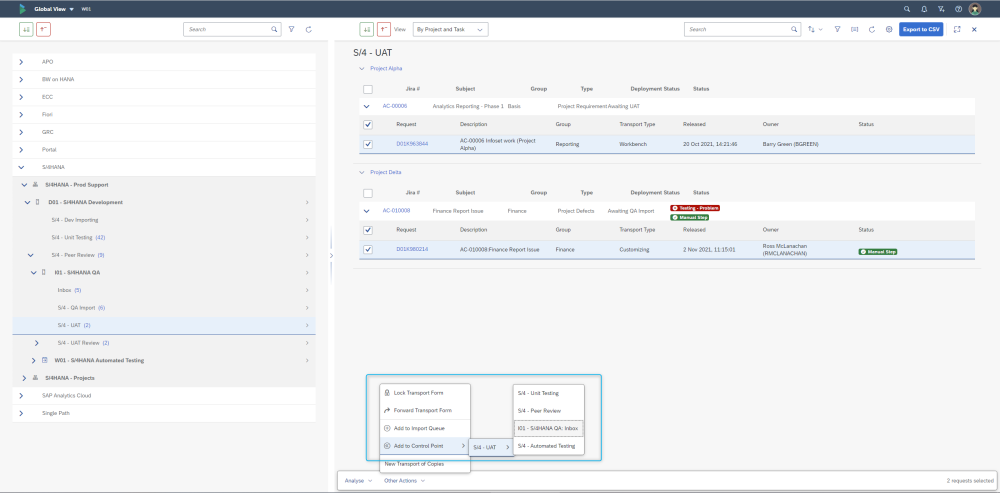Click the Export to CSV button
Image resolution: width=1000 pixels, height=493 pixels.
pos(920,30)
